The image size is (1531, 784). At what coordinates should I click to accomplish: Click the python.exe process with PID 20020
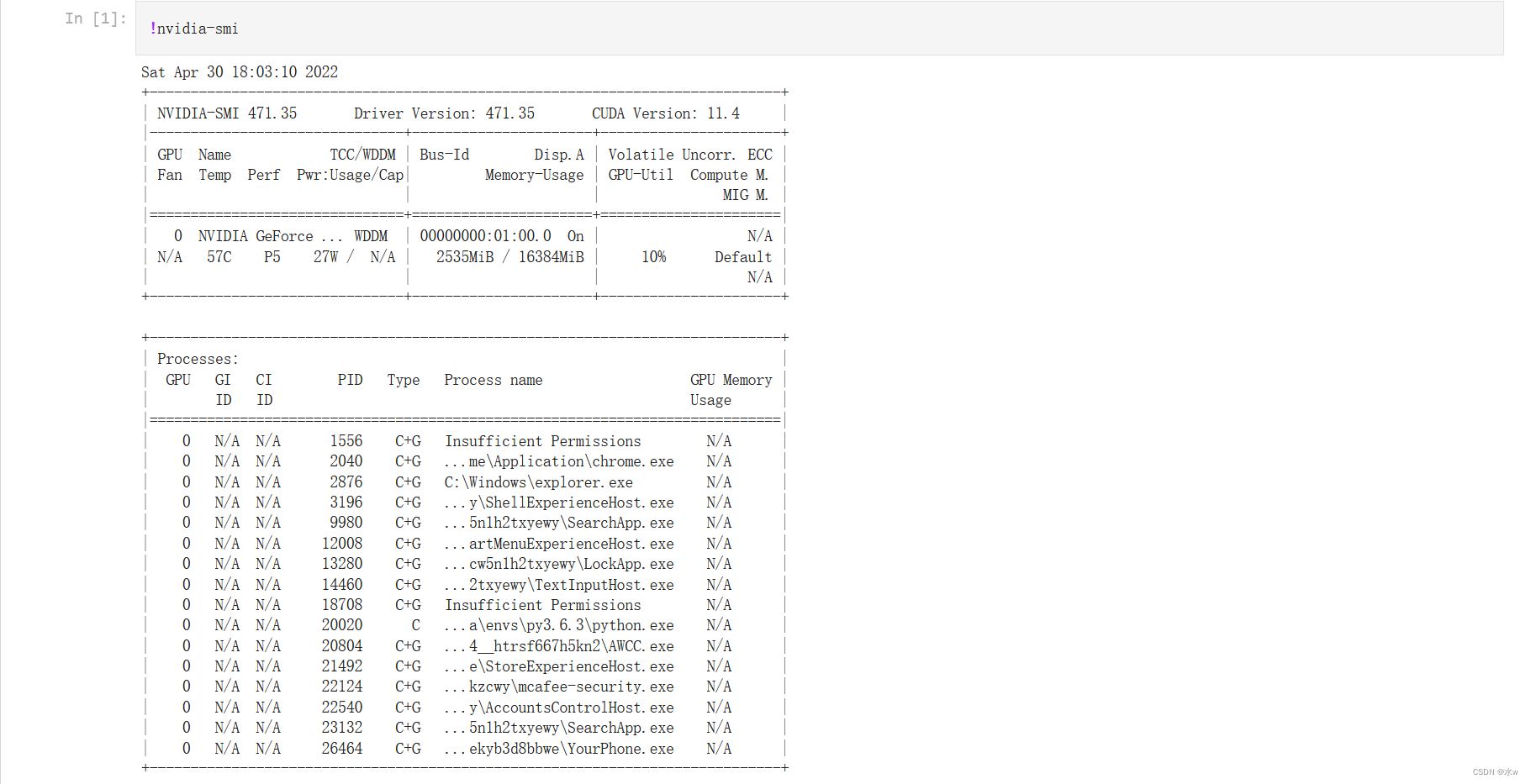557,625
